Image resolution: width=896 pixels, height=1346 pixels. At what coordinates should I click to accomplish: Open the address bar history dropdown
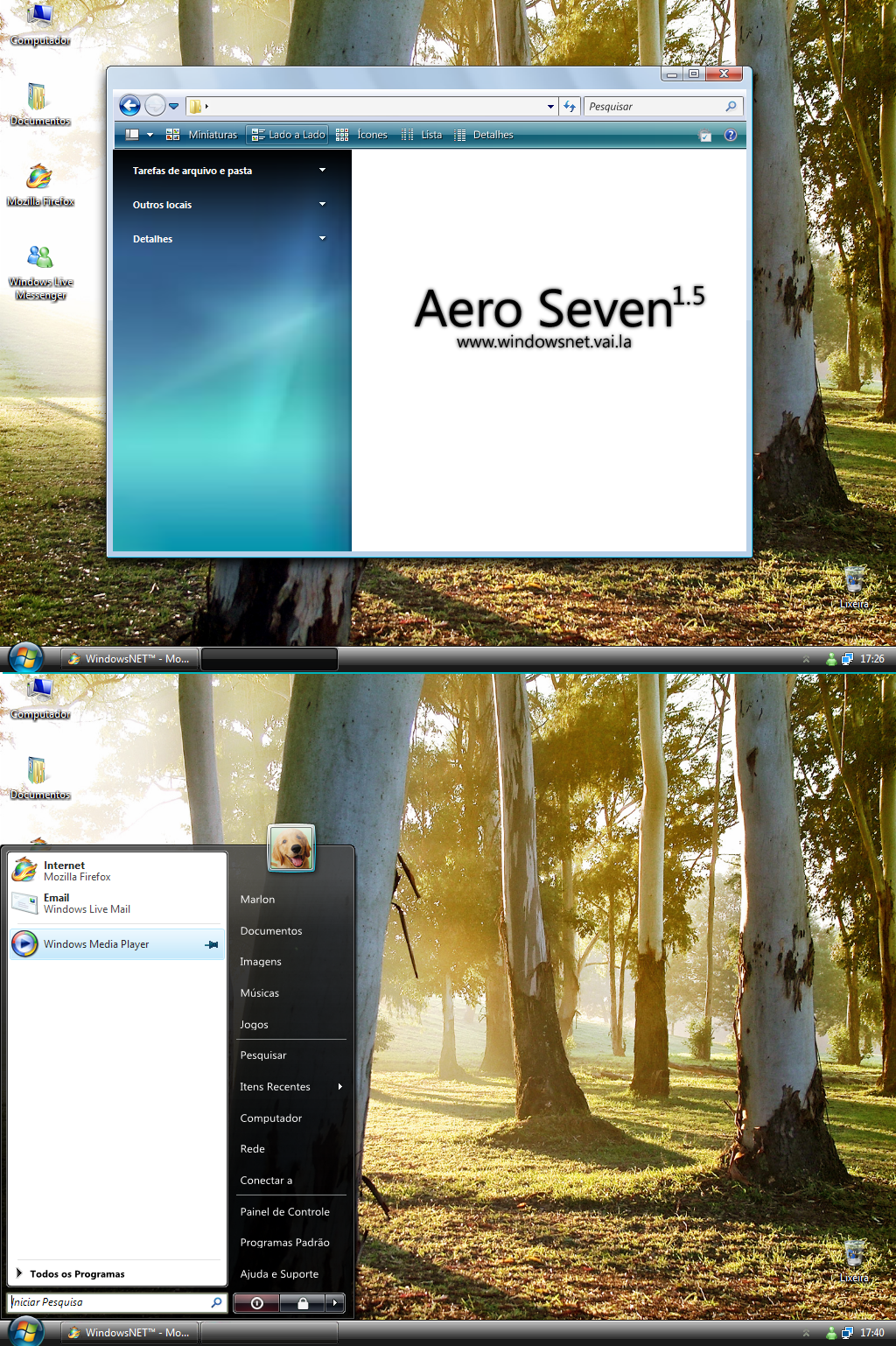tap(550, 107)
